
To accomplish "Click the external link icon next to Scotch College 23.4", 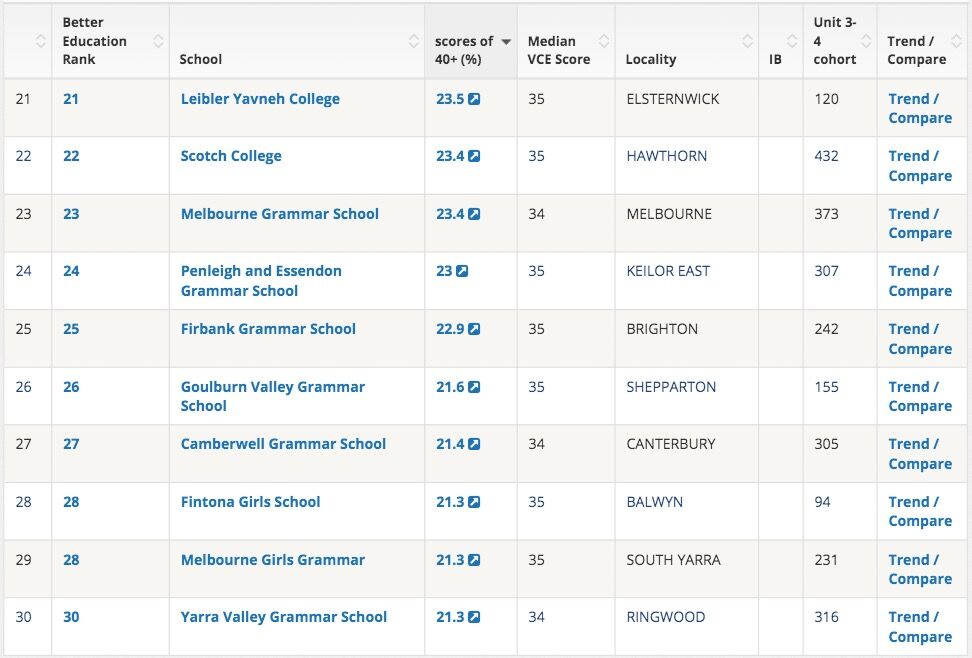I will [x=474, y=157].
